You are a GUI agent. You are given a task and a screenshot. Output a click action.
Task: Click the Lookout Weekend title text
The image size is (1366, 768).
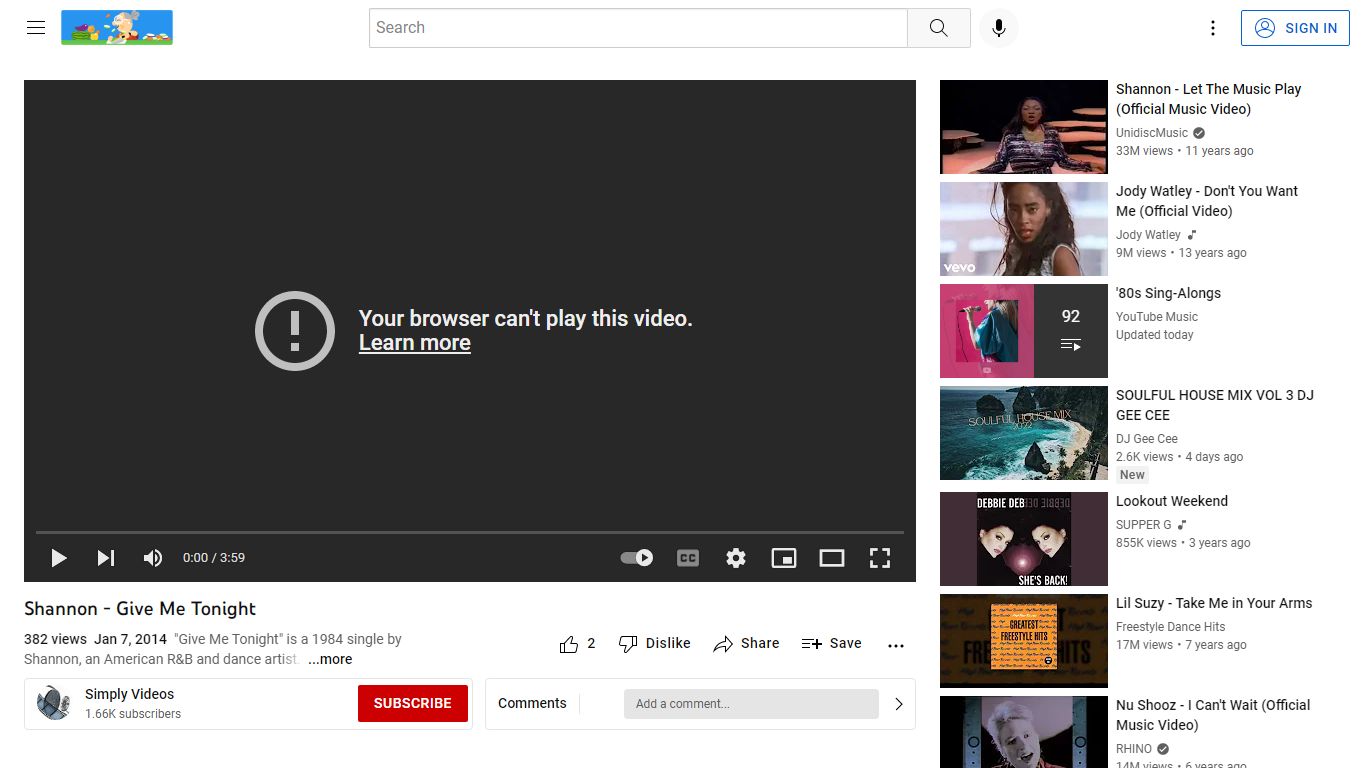1172,501
